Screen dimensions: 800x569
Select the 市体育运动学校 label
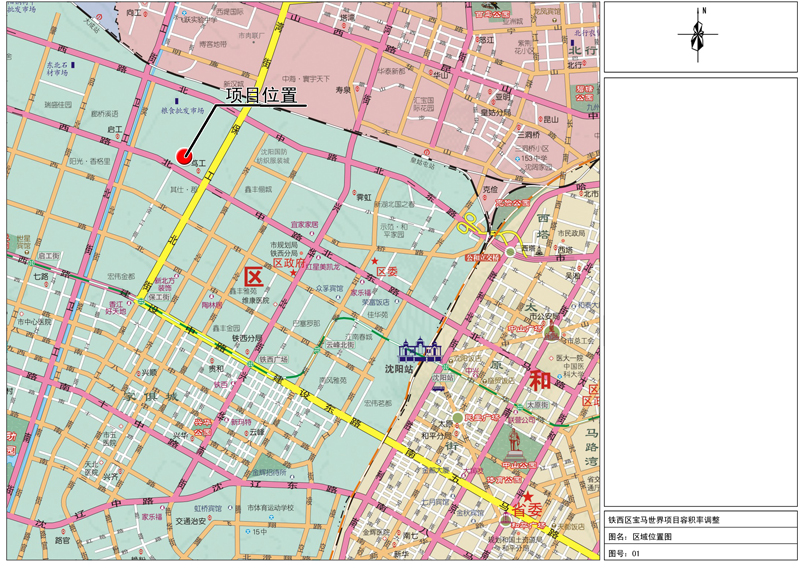[x=270, y=508]
